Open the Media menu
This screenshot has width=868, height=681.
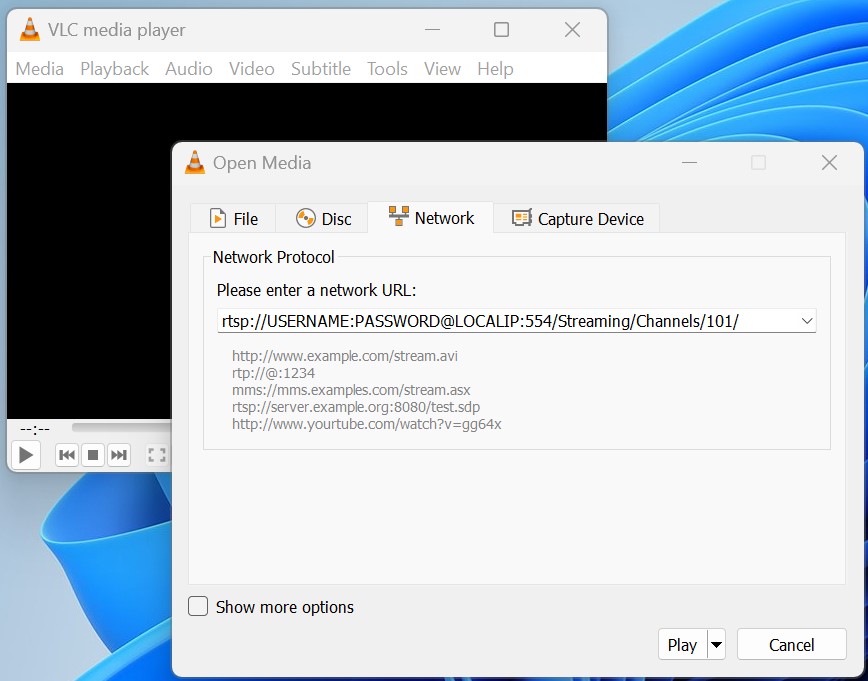40,69
